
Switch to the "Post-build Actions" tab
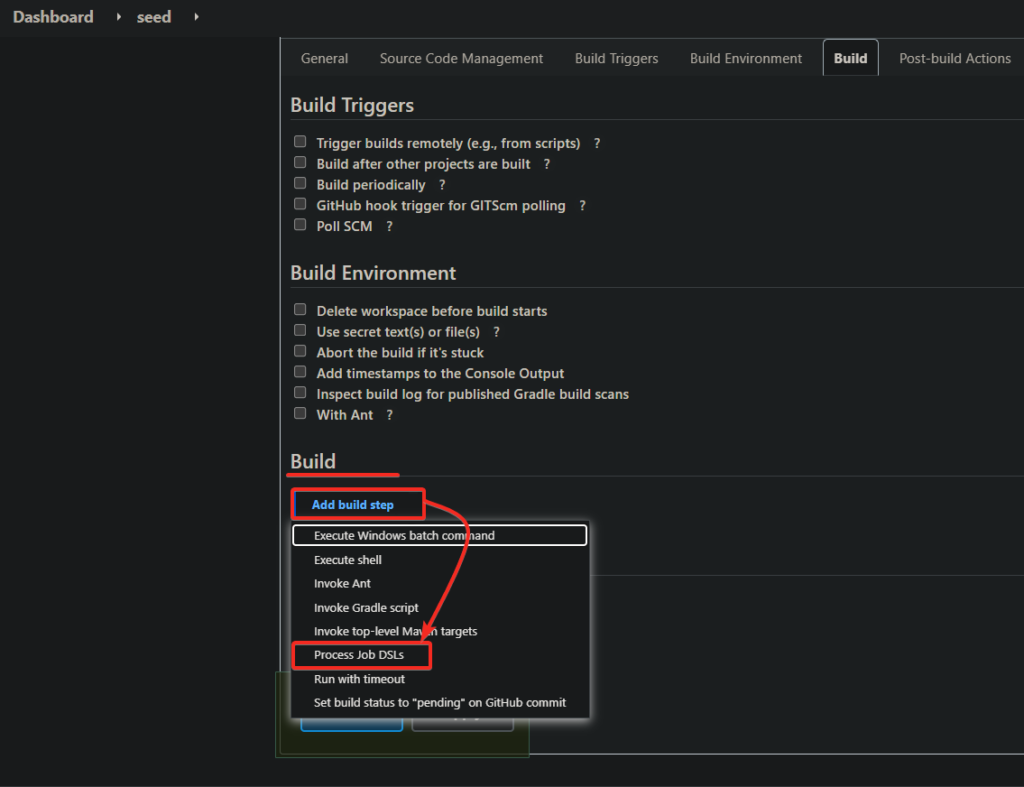(954, 58)
